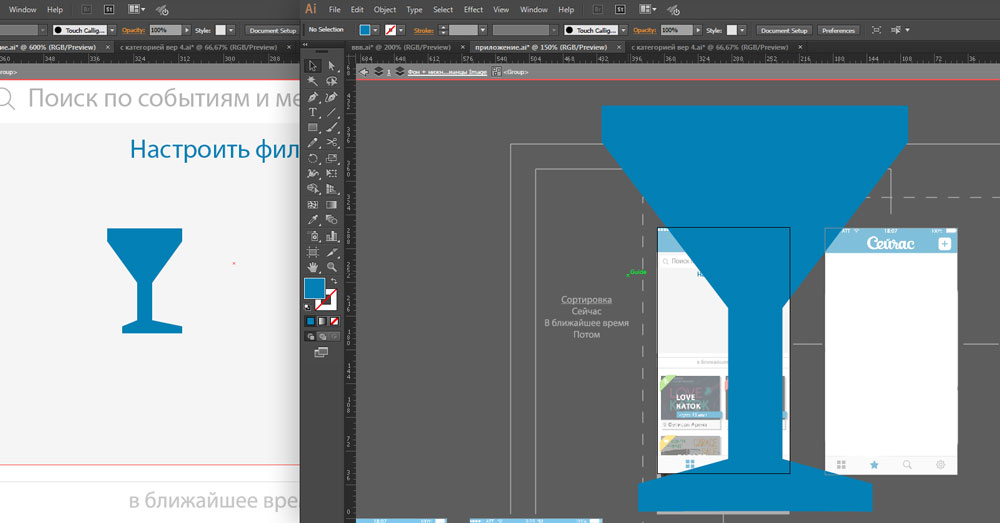Open the Style dropdown in left window
This screenshot has height=523, width=1000.
coord(231,30)
